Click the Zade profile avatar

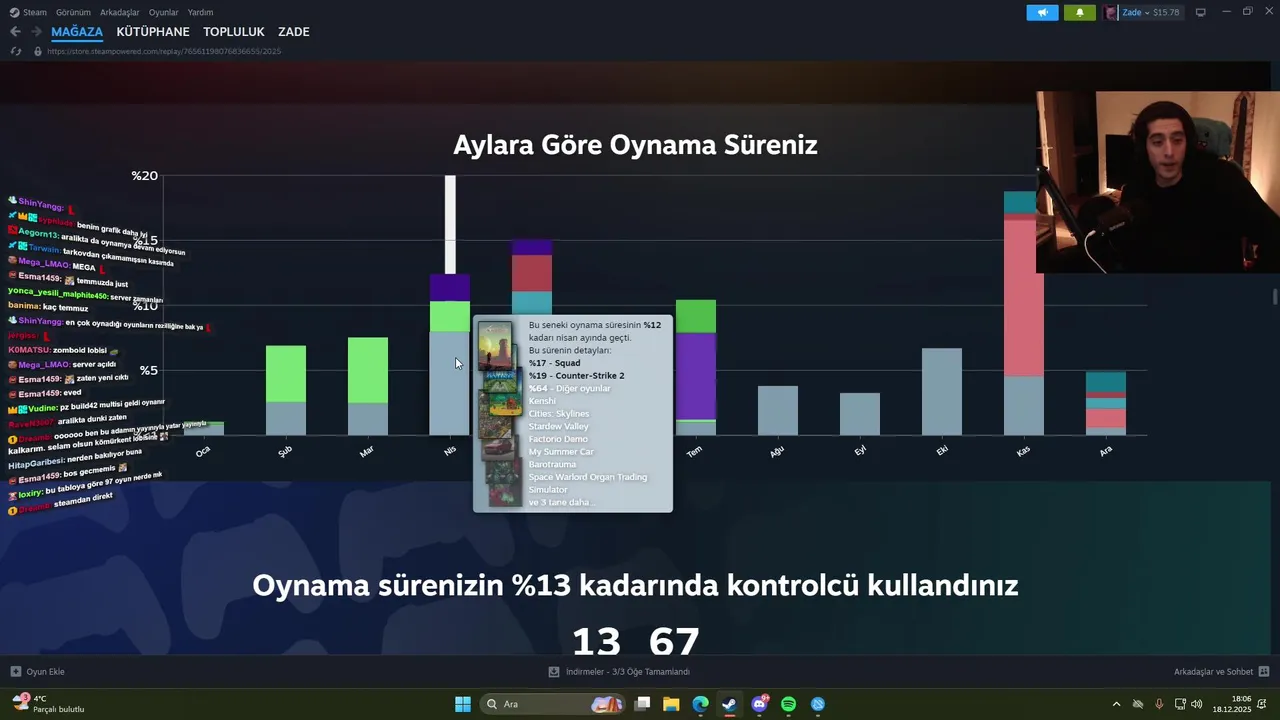click(1111, 13)
